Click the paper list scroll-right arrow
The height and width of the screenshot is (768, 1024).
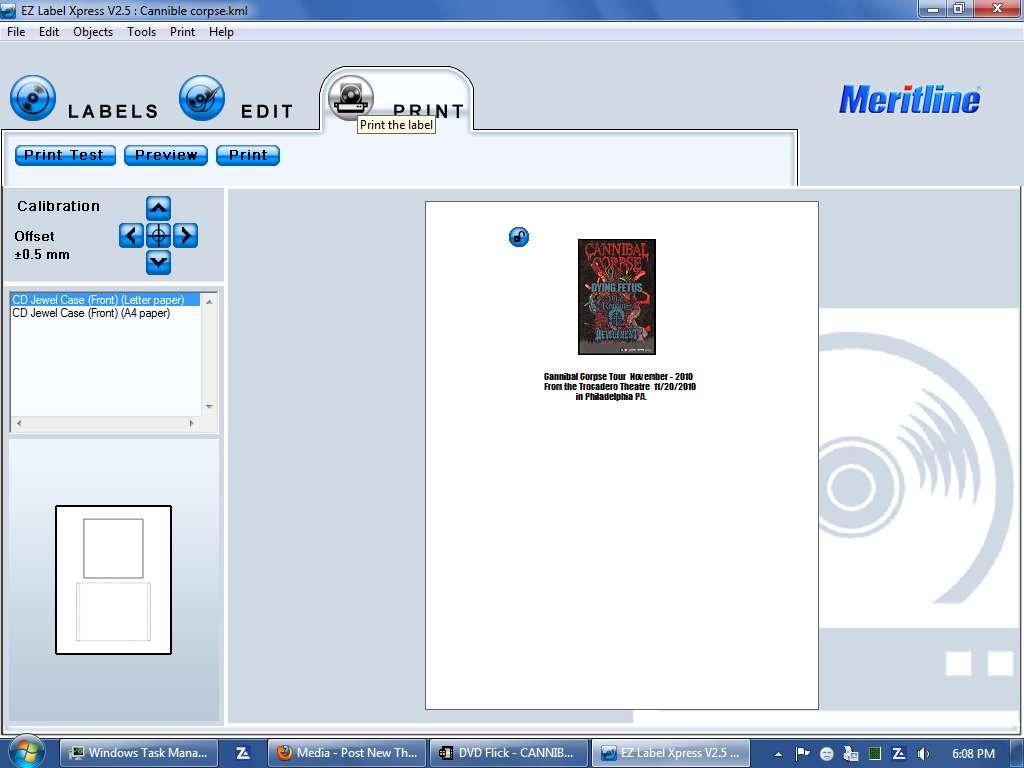coord(191,423)
